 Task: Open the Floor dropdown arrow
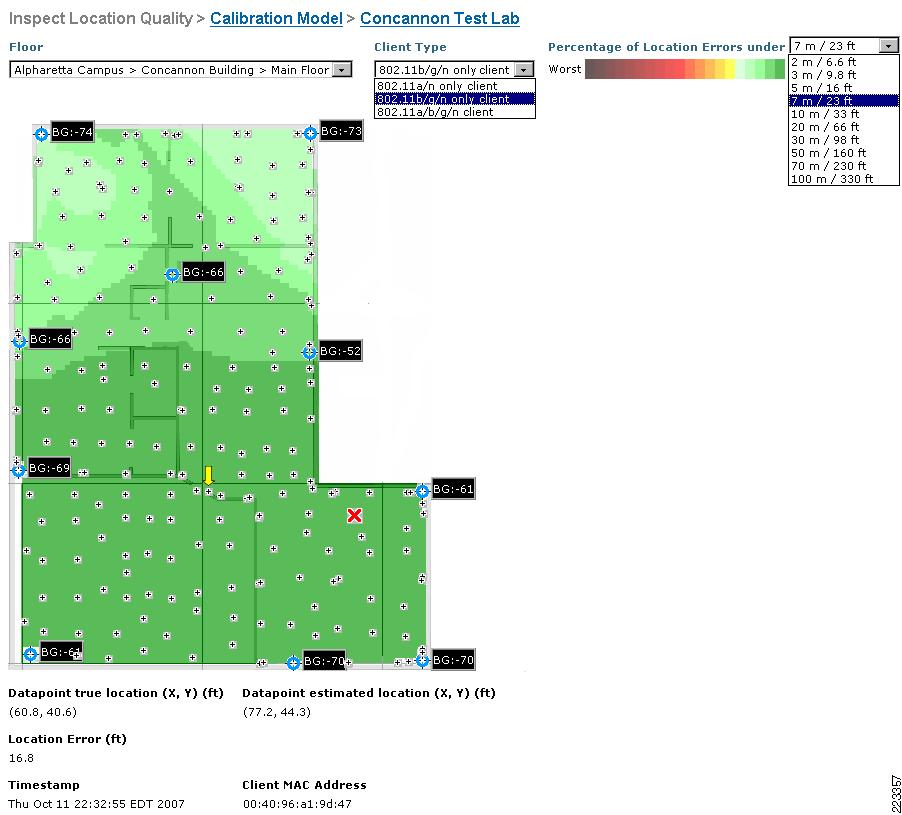click(x=342, y=70)
